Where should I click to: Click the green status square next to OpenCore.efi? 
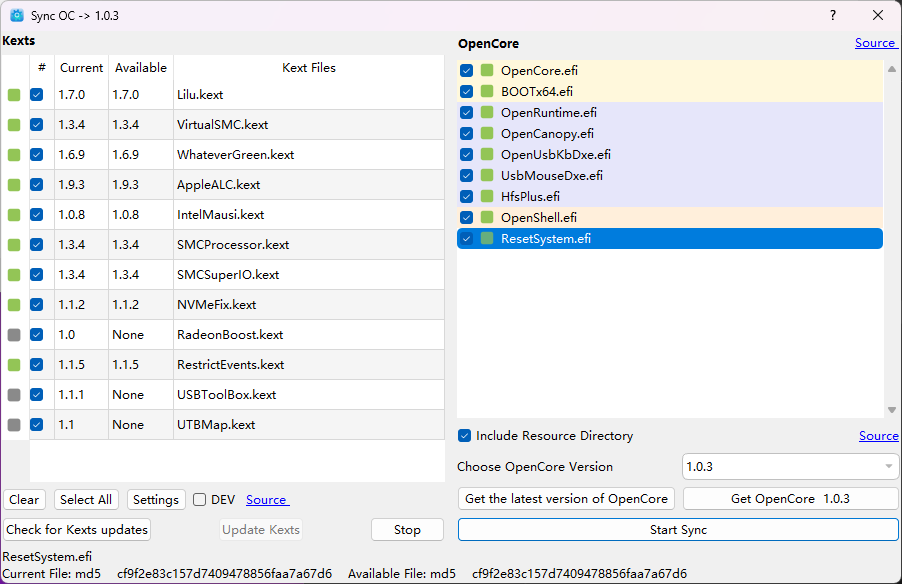pos(487,71)
